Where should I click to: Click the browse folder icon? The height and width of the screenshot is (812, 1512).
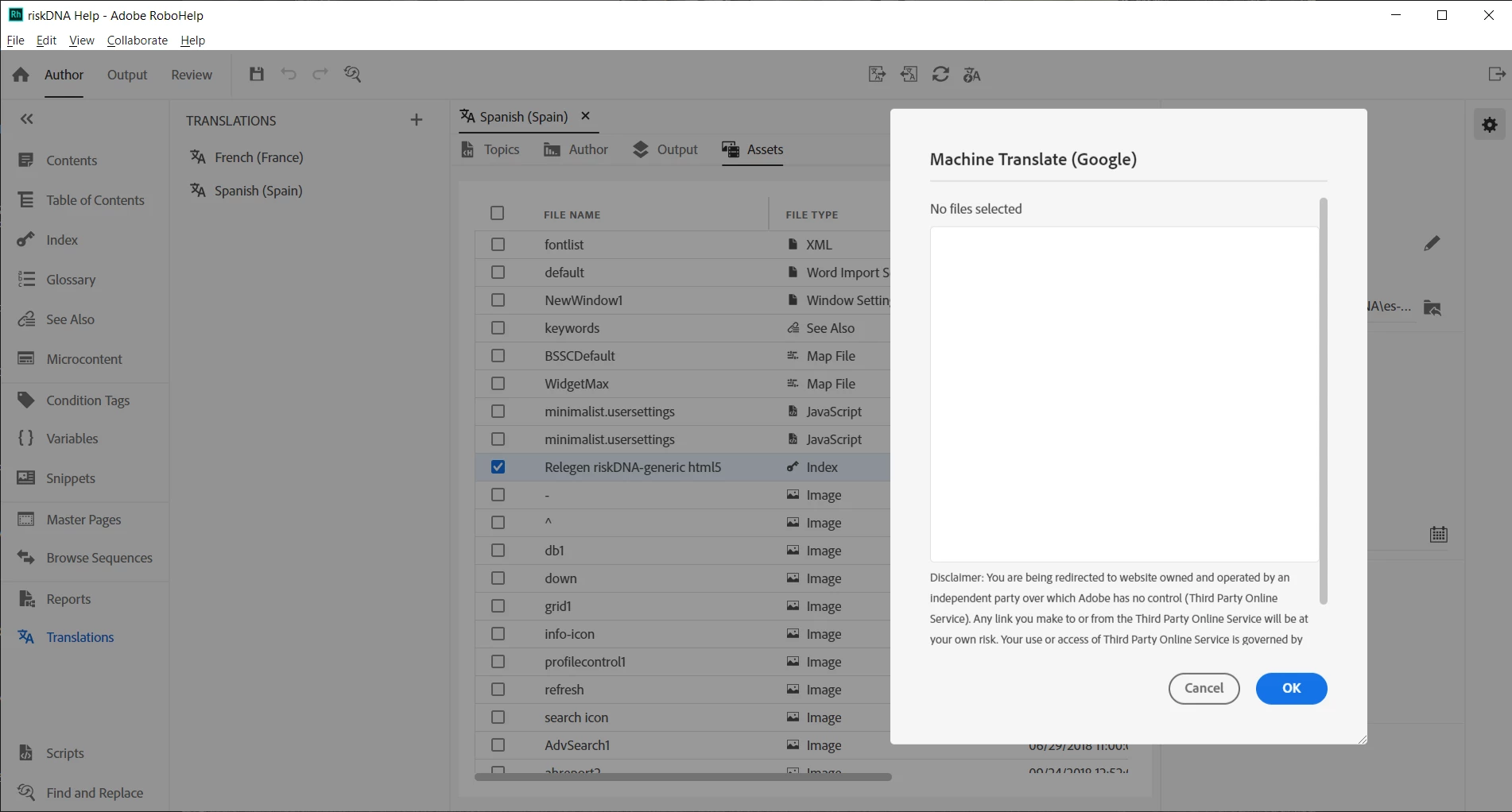[1433, 307]
